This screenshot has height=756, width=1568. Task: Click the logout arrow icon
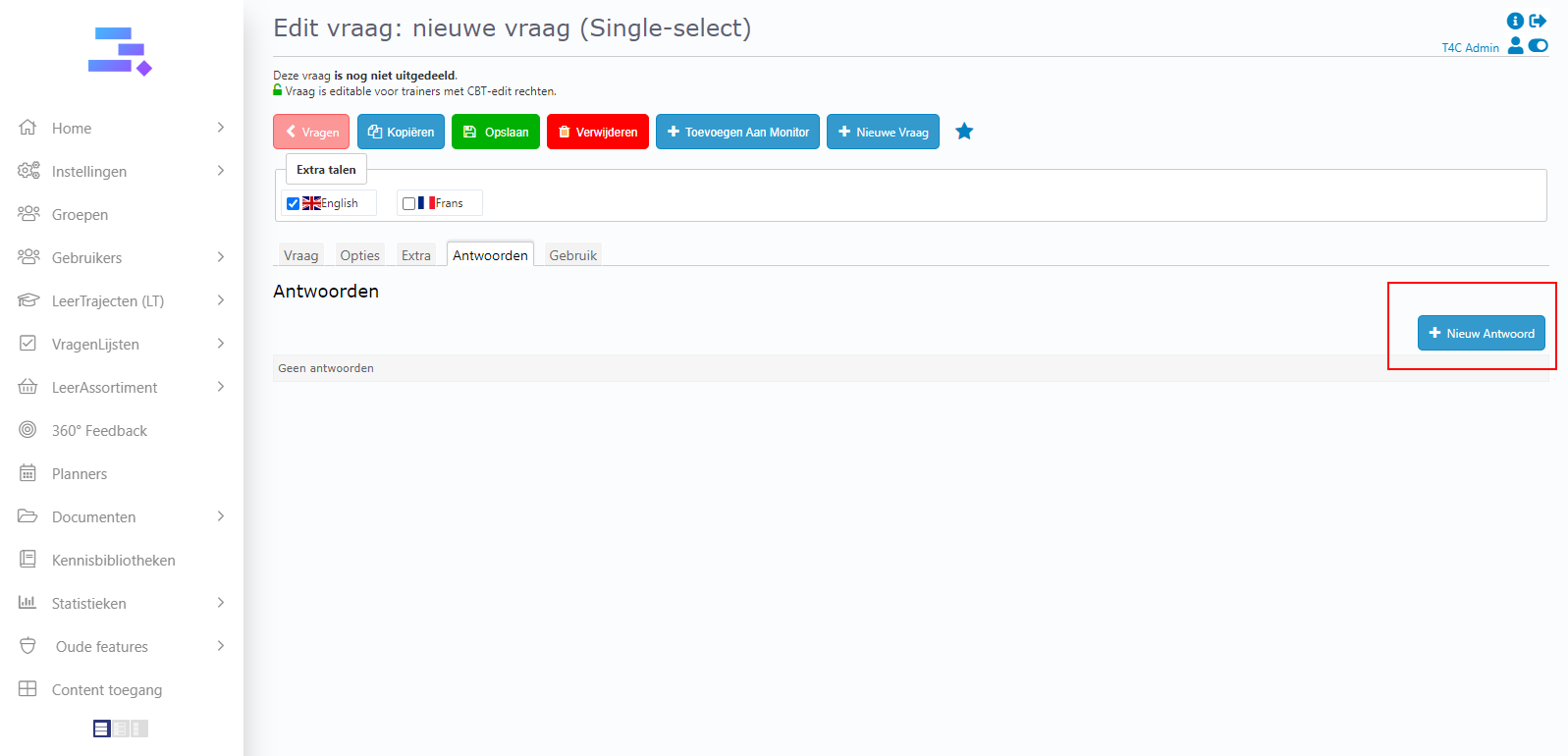tap(1538, 21)
